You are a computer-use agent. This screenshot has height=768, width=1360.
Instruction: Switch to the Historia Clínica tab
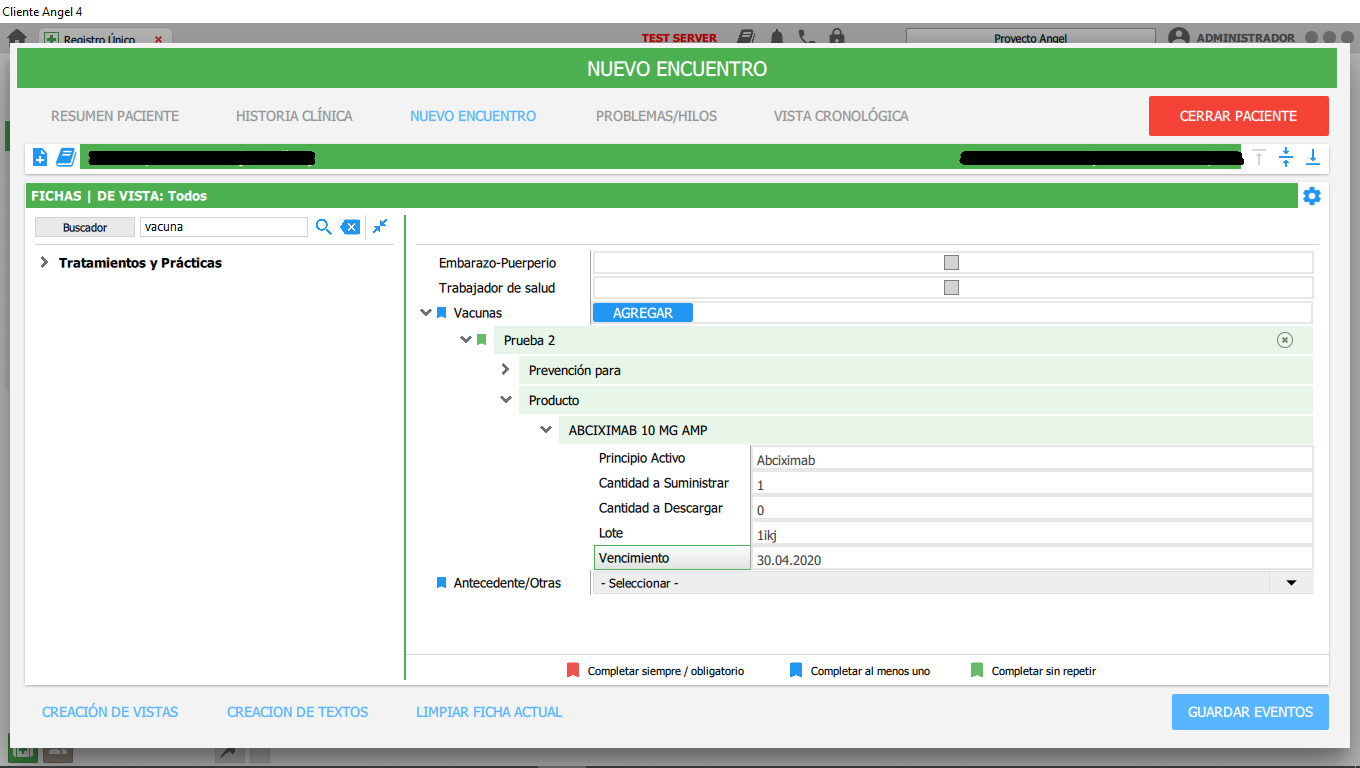(x=294, y=116)
